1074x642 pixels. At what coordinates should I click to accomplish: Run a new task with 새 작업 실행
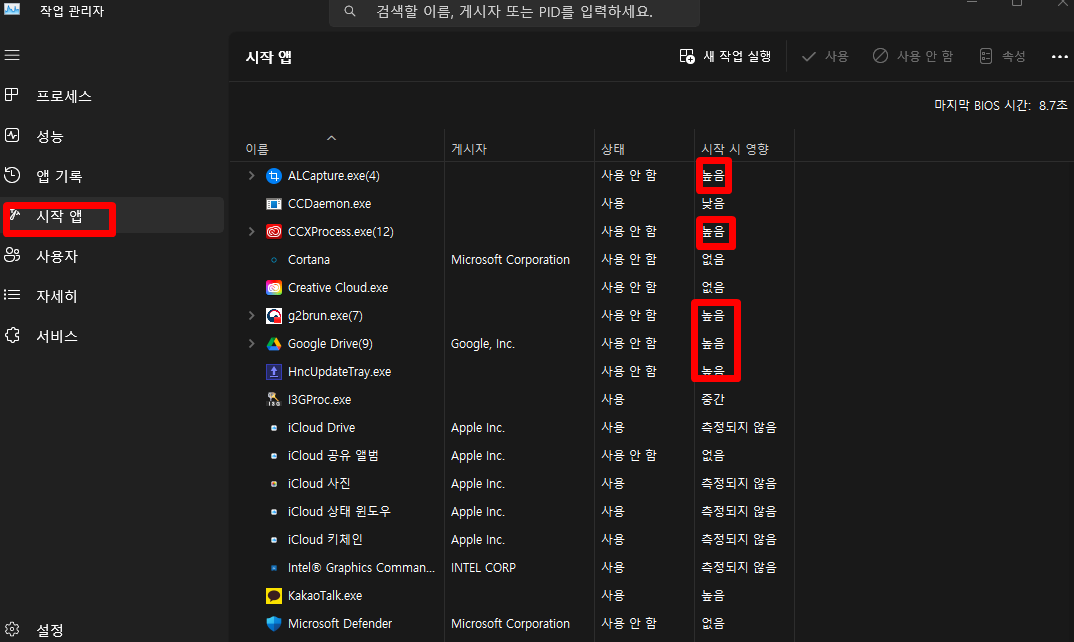[725, 56]
